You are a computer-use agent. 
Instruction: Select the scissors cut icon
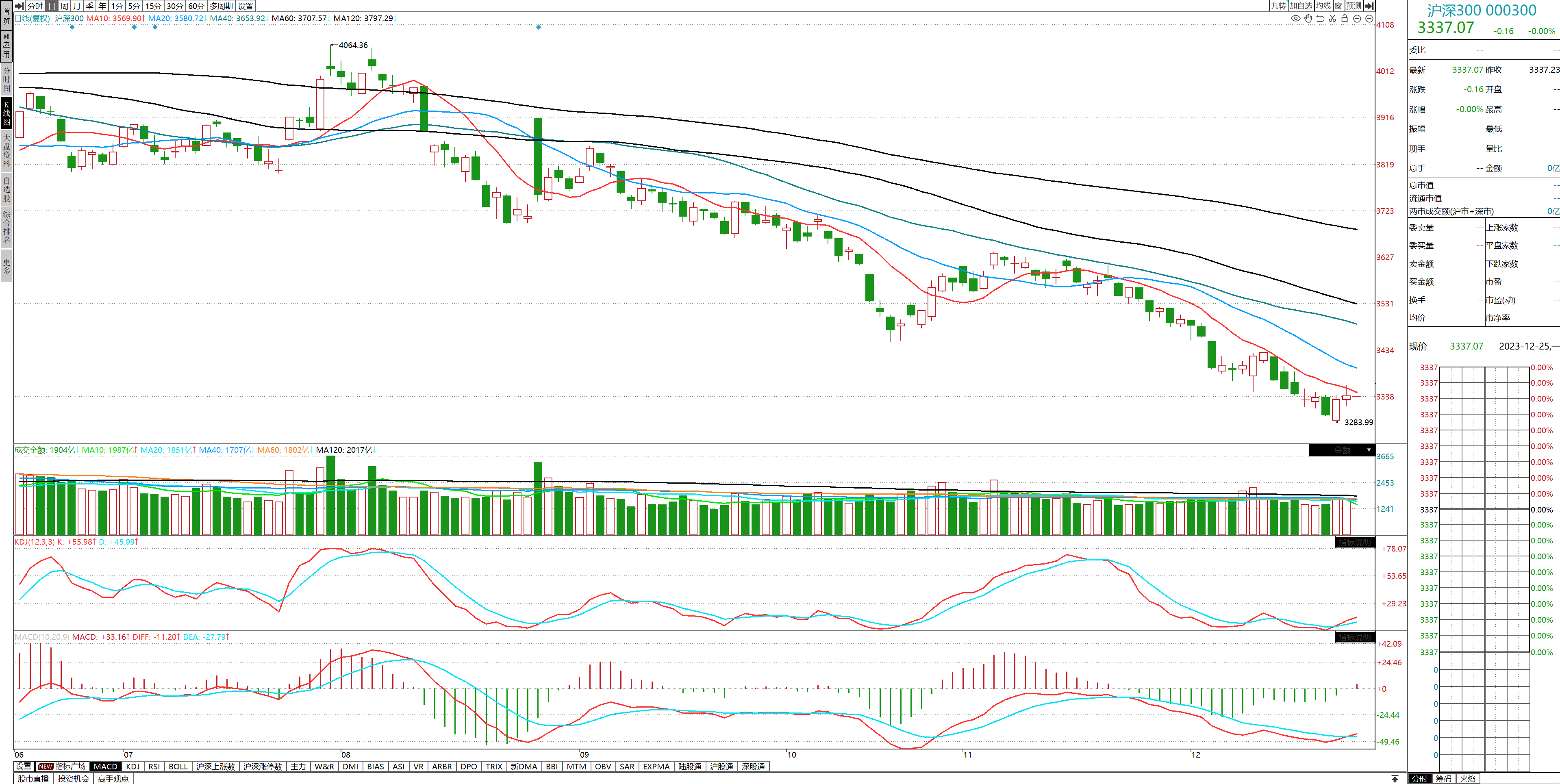click(x=1332, y=19)
